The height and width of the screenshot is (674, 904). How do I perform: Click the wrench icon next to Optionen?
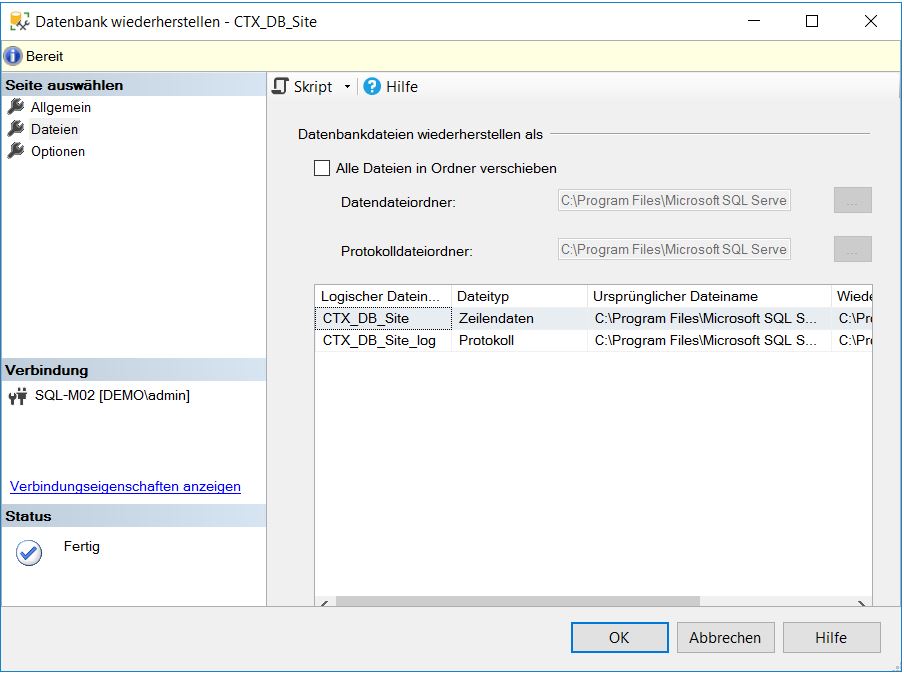click(15, 151)
